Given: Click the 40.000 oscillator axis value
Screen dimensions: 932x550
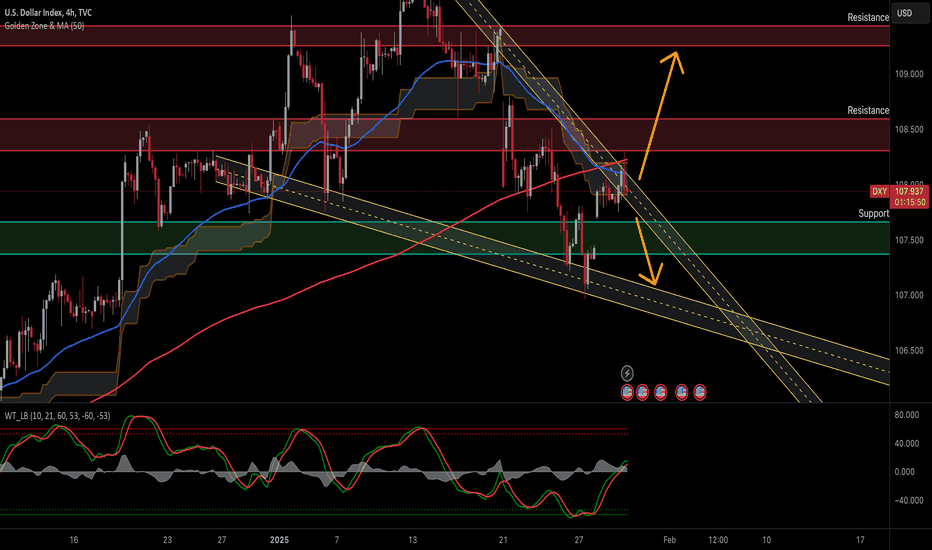Looking at the screenshot, I should coord(906,444).
